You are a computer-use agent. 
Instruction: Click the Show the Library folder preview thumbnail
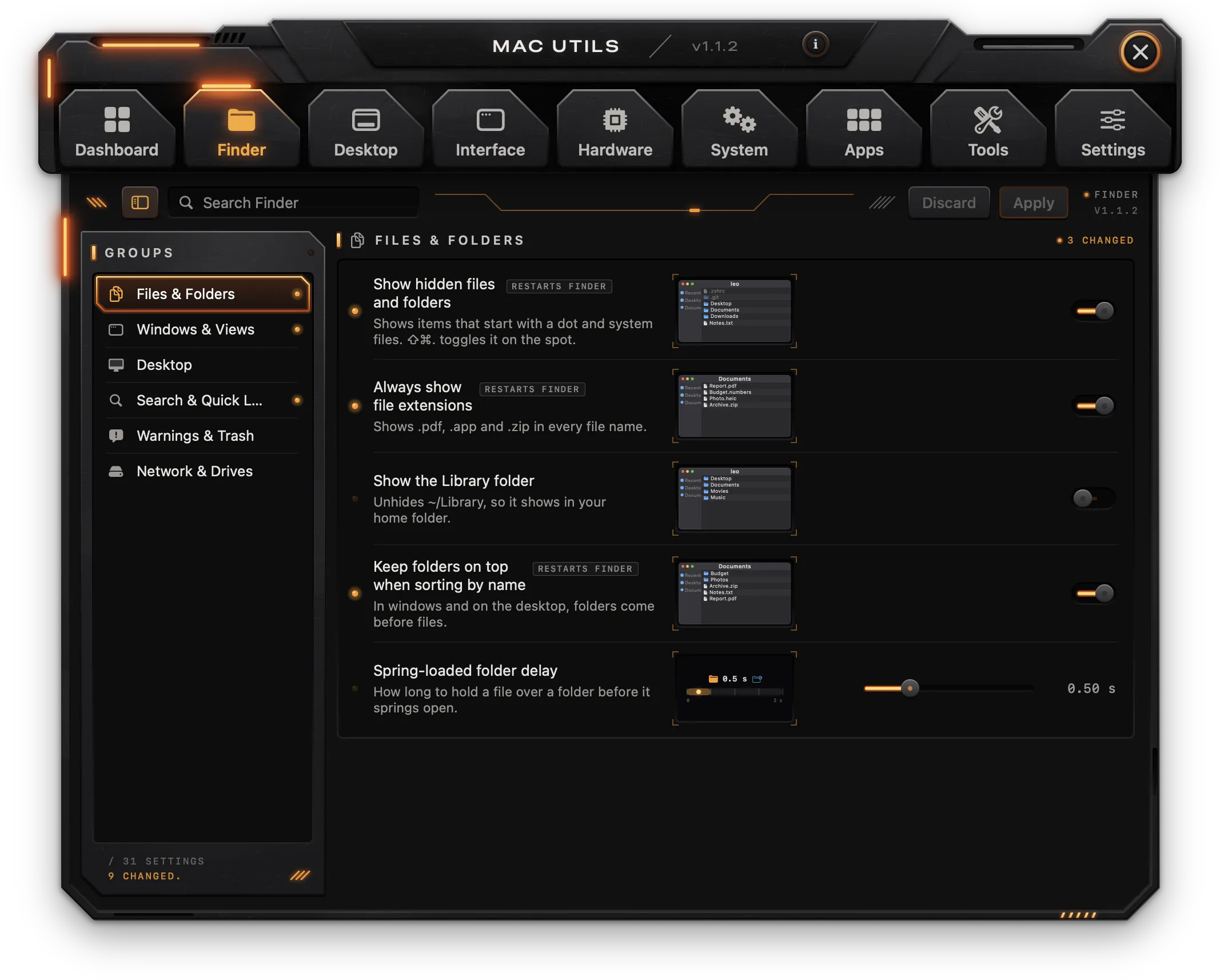[x=735, y=499]
